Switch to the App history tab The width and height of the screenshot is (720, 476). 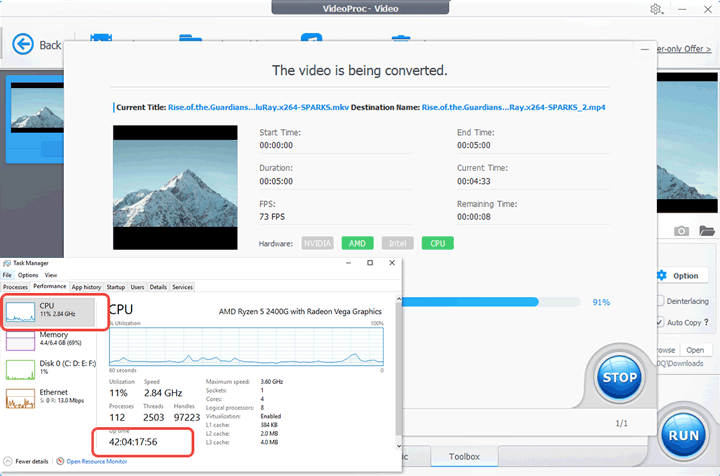(x=86, y=287)
